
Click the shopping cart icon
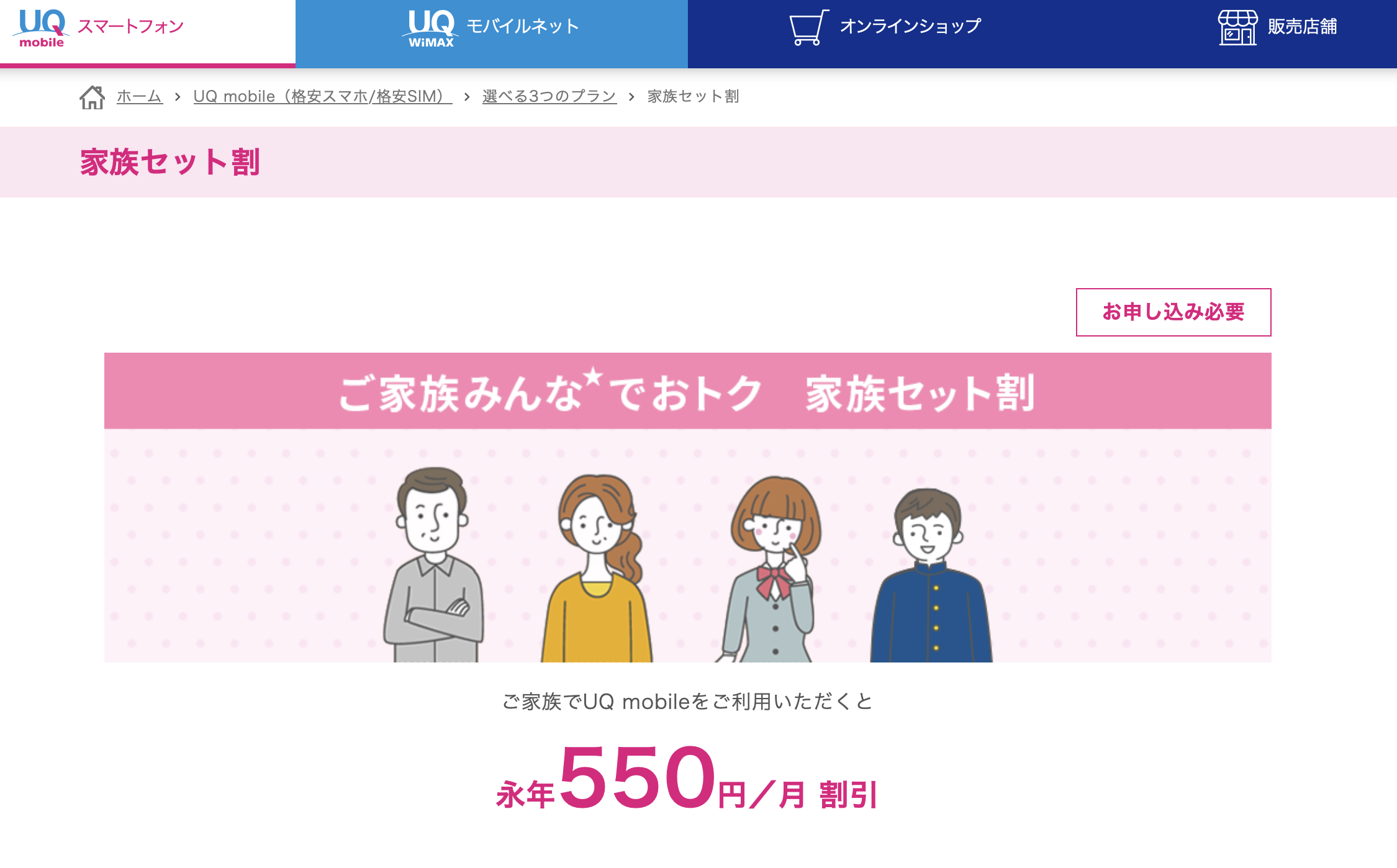(x=808, y=27)
